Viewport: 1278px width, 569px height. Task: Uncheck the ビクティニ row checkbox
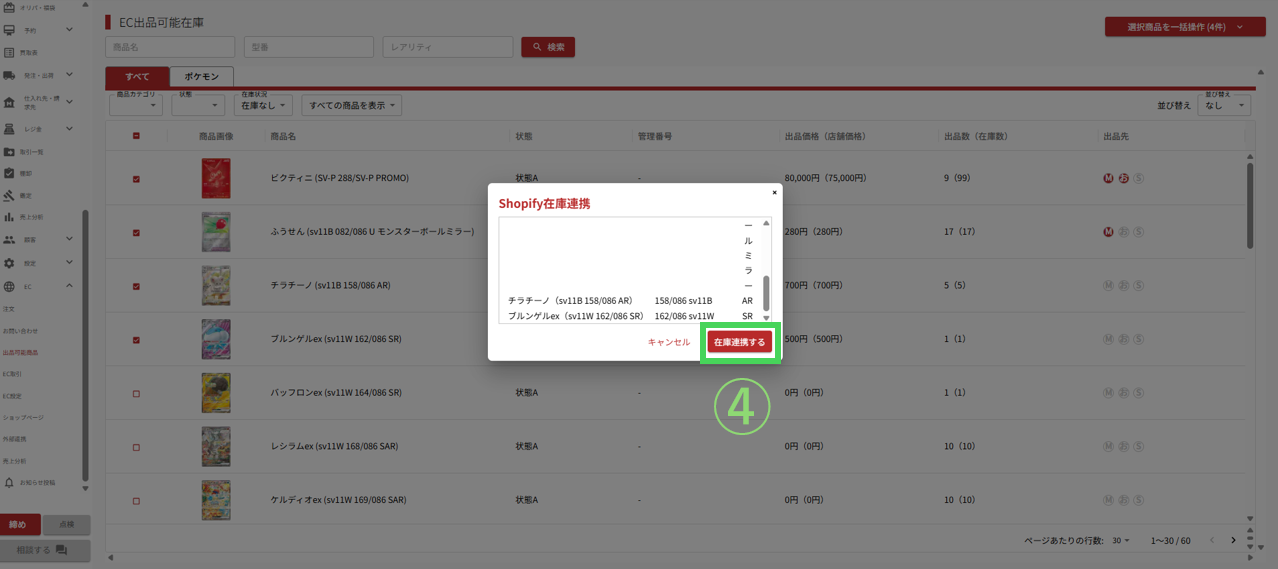click(x=136, y=179)
